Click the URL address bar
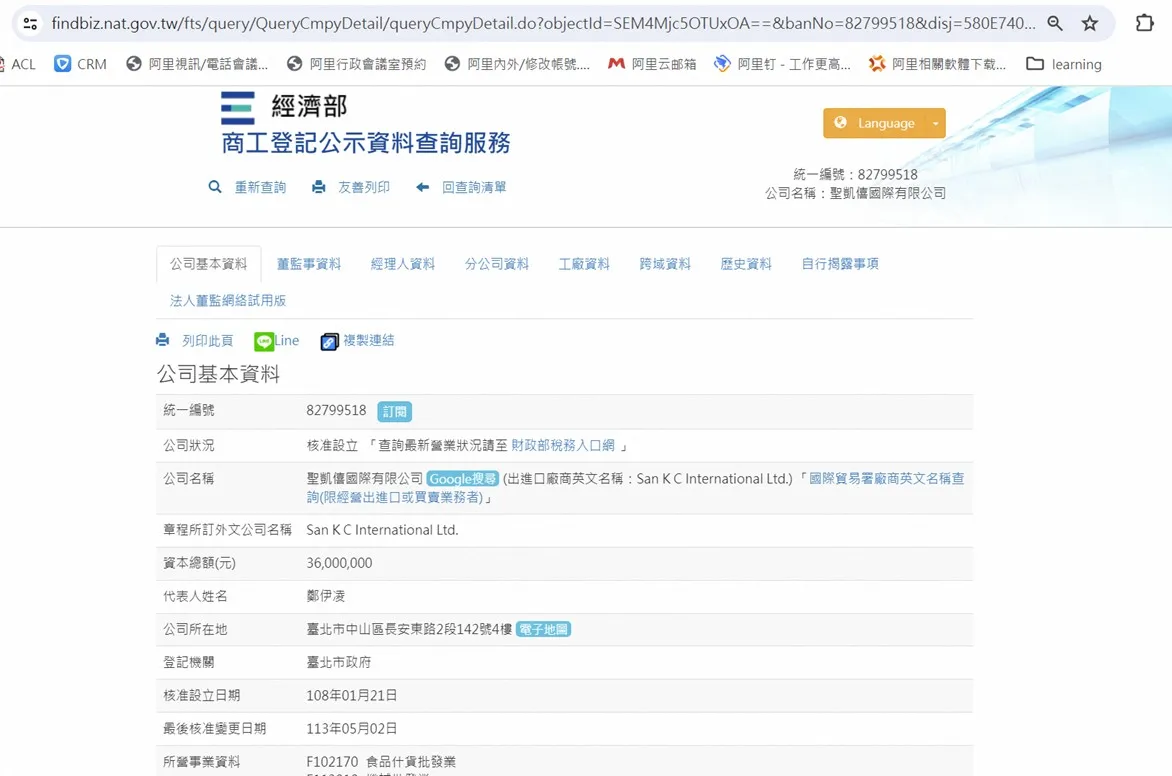1172x776 pixels. click(540, 23)
